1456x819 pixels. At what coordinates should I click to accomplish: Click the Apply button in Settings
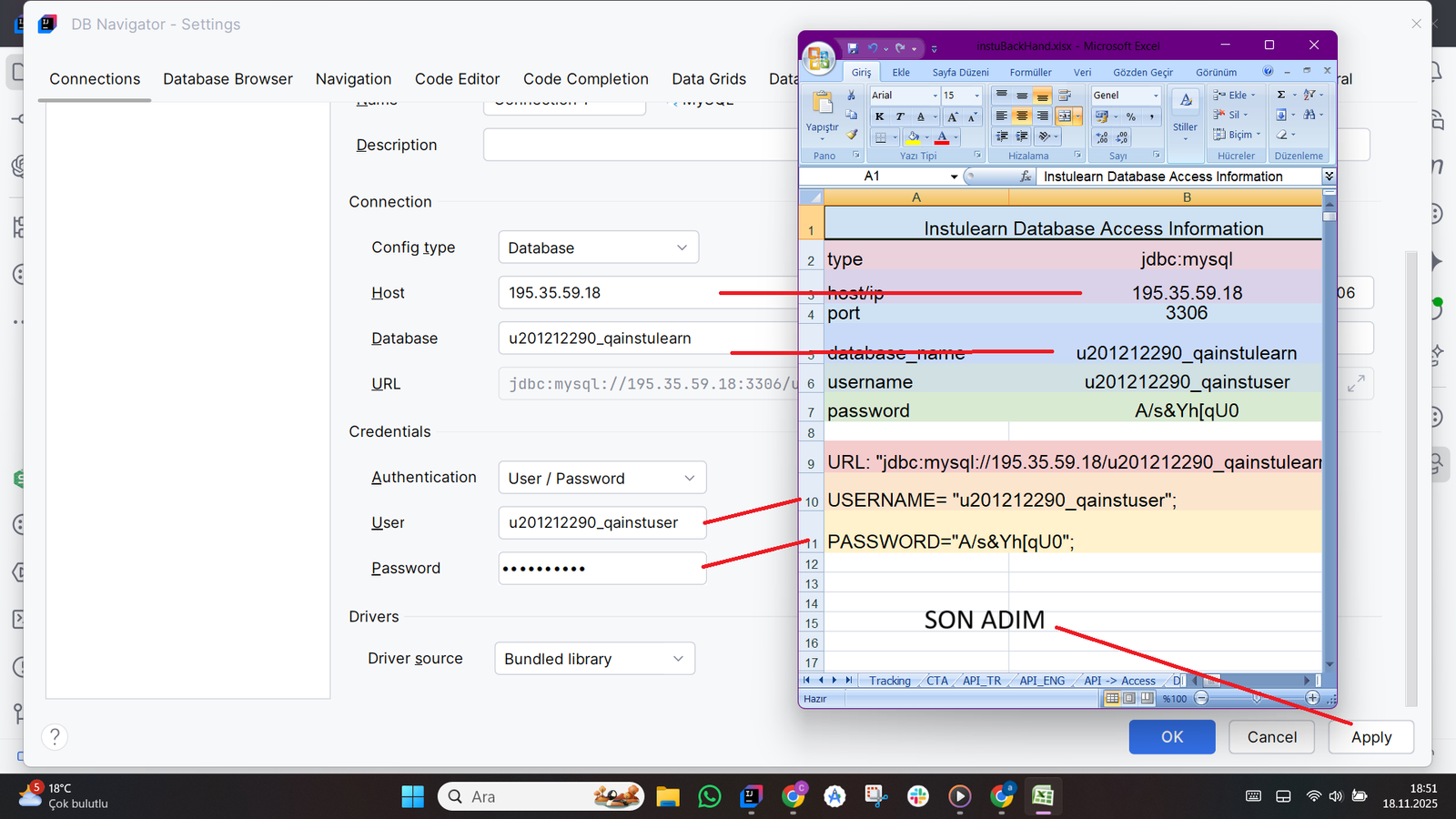pos(1371,737)
